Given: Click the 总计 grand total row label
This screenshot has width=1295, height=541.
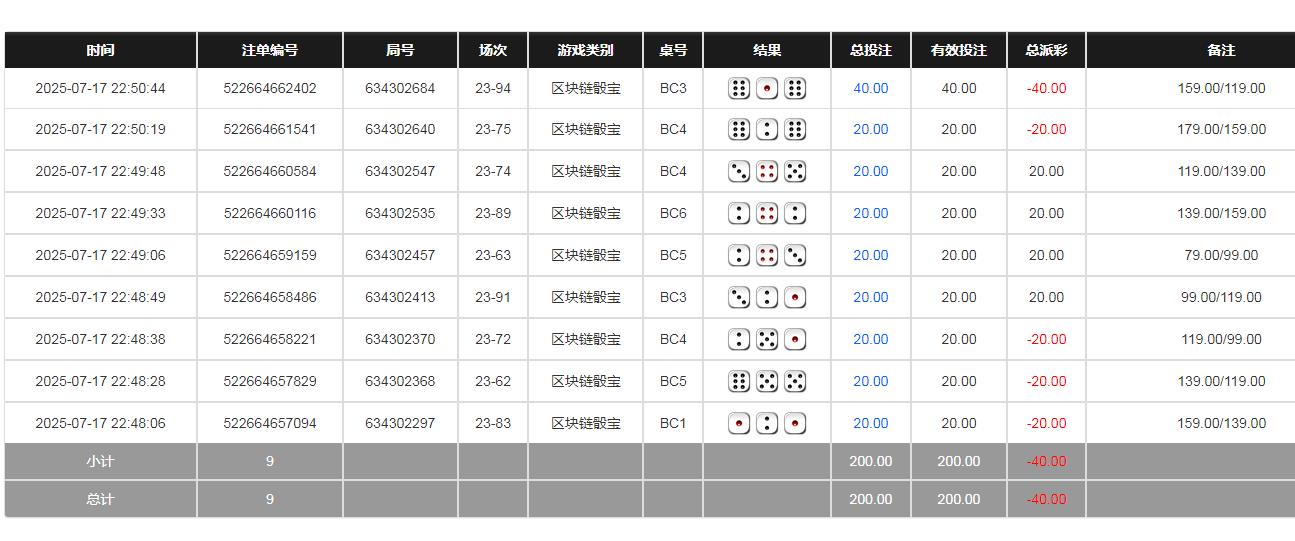Looking at the screenshot, I should [x=100, y=500].
